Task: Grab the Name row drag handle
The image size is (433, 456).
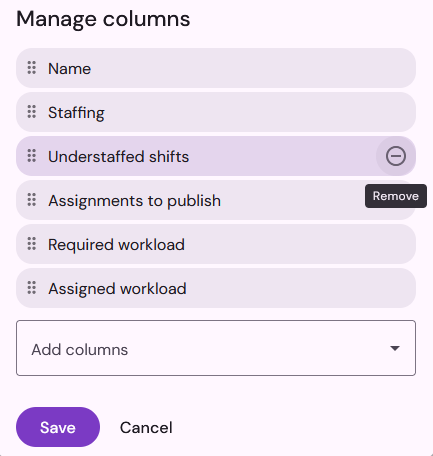Action: 32,68
